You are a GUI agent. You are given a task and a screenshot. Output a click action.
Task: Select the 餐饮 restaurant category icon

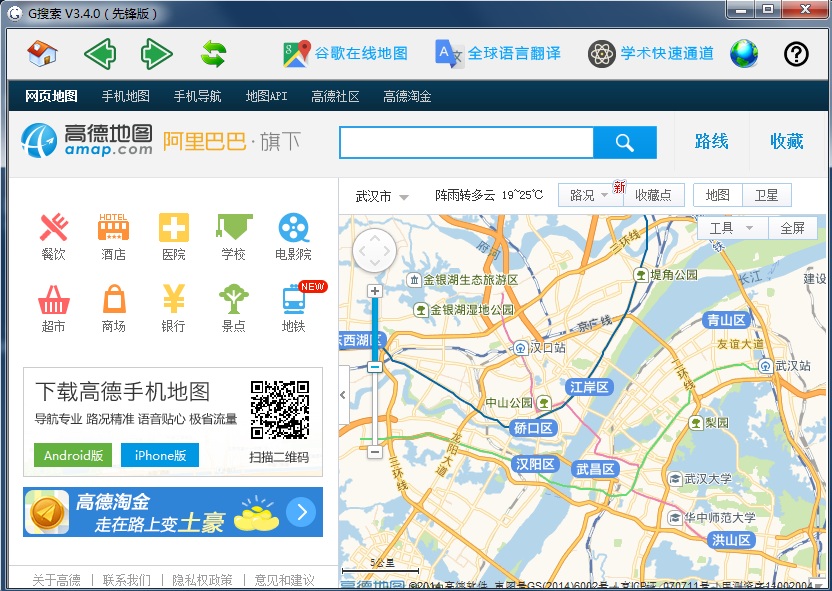click(54, 237)
